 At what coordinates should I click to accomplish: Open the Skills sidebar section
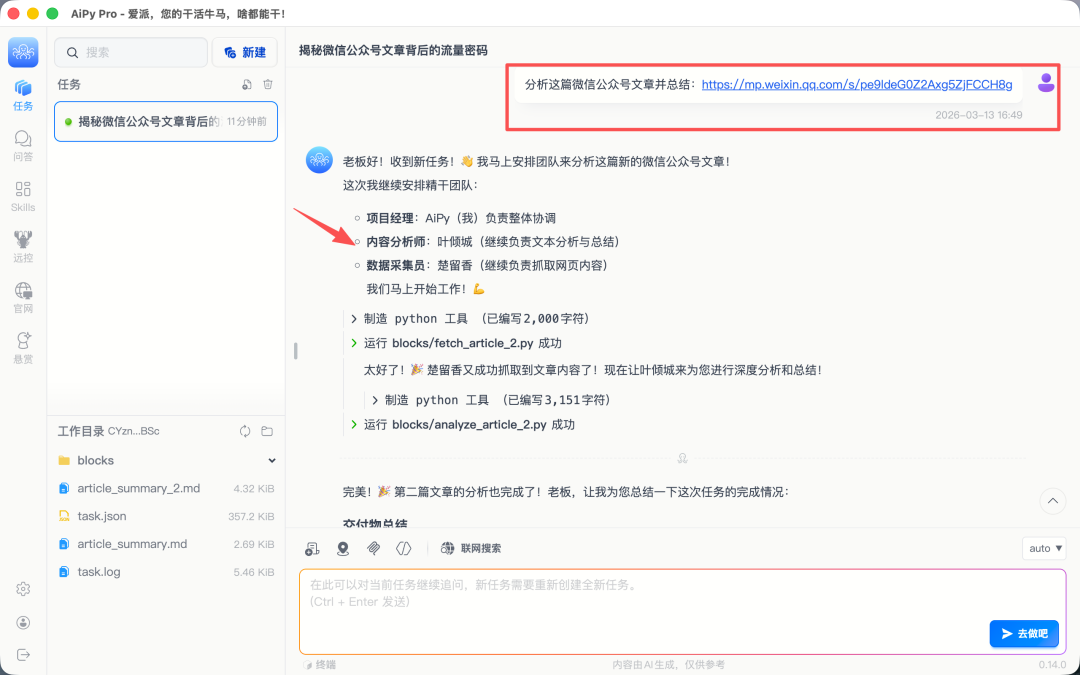[23, 196]
